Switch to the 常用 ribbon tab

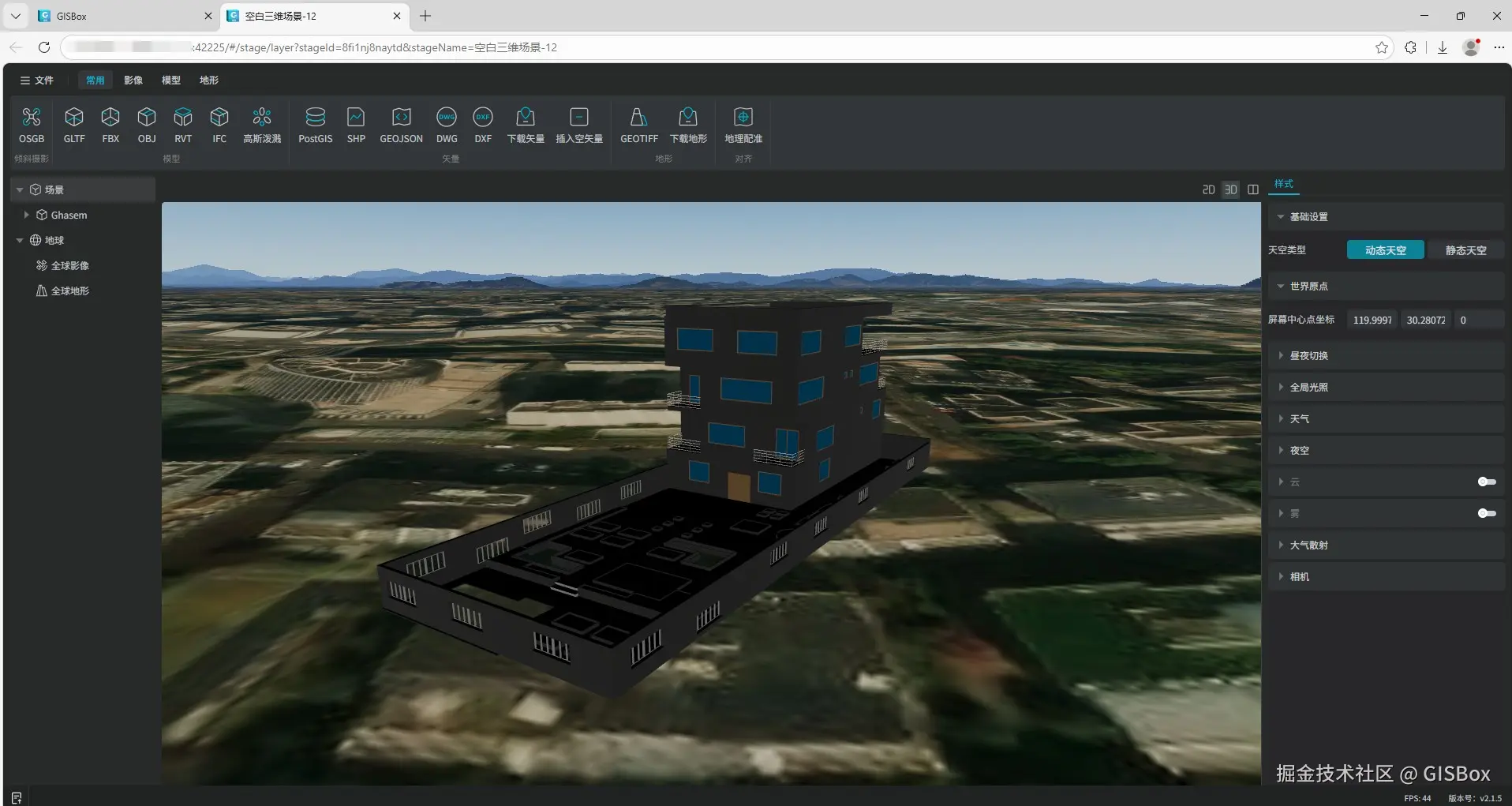click(95, 80)
